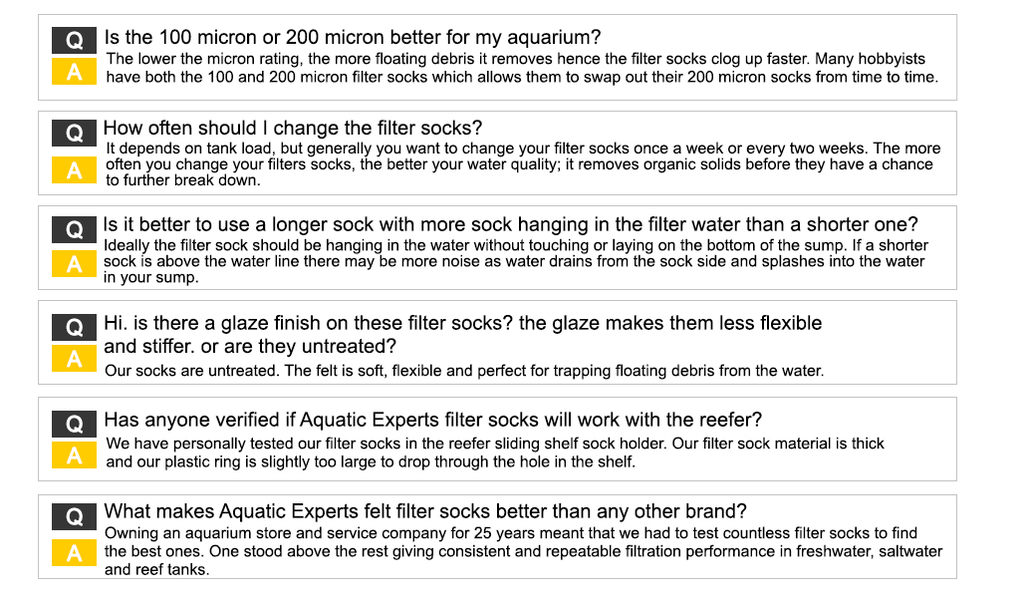This screenshot has height=601, width=1024.
Task: Click the 'What makes Aquatic Experts felt filter socks better' heading
Action: pyautogui.click(x=425, y=511)
